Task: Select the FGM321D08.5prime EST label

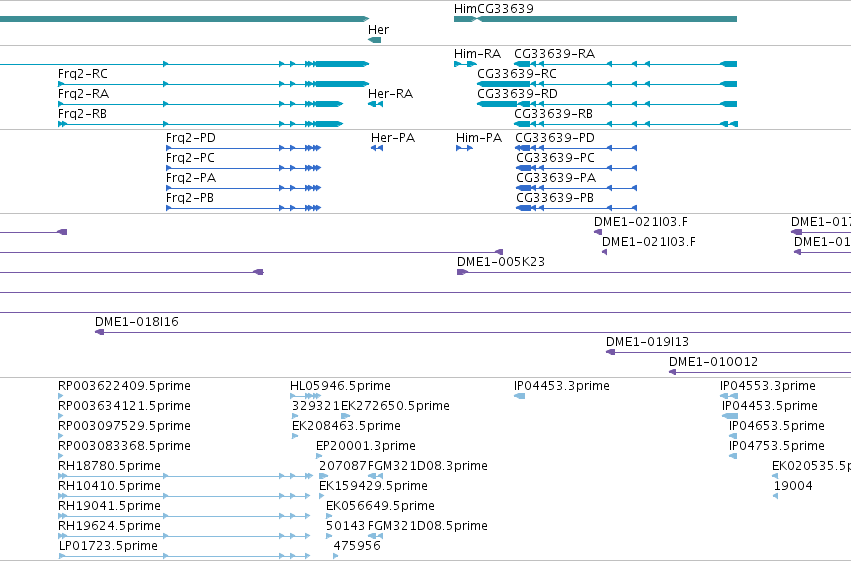Action: pyautogui.click(x=428, y=526)
